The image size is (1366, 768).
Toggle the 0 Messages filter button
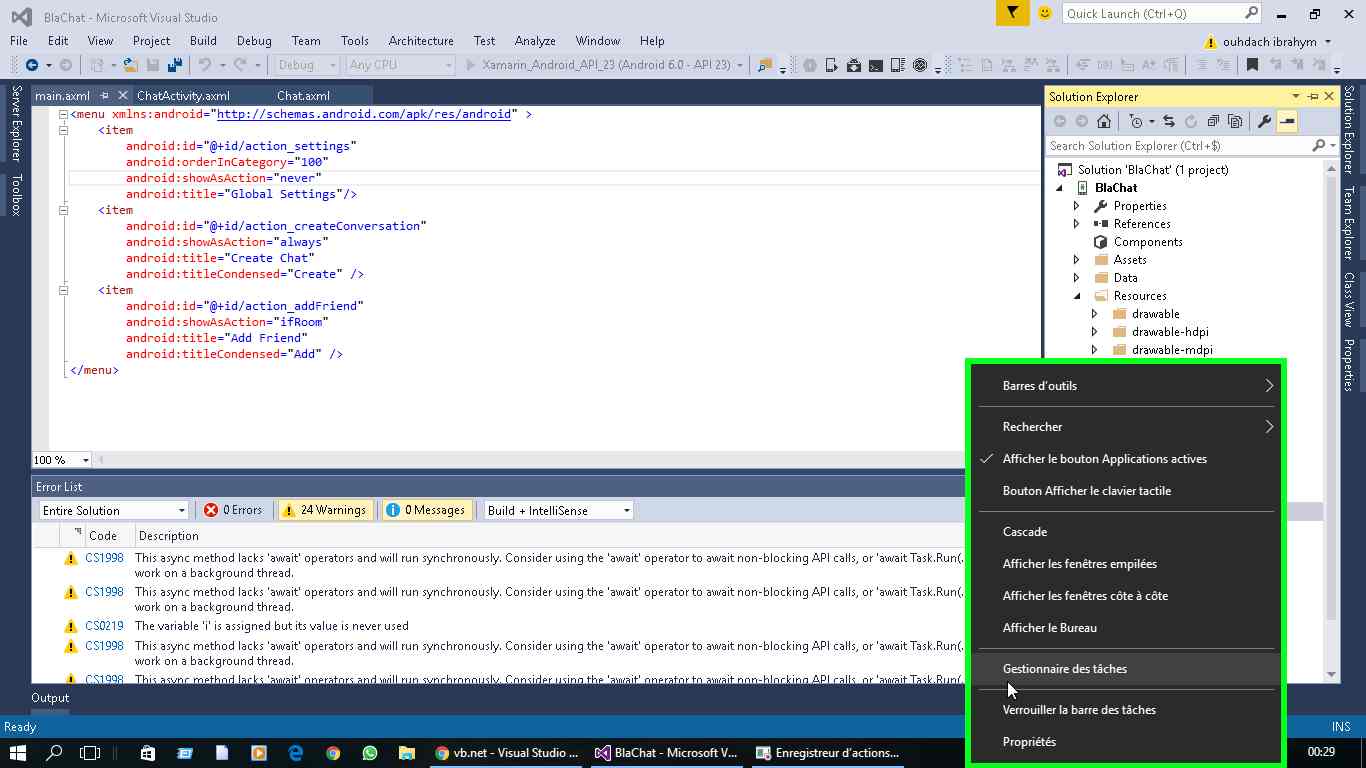point(427,510)
